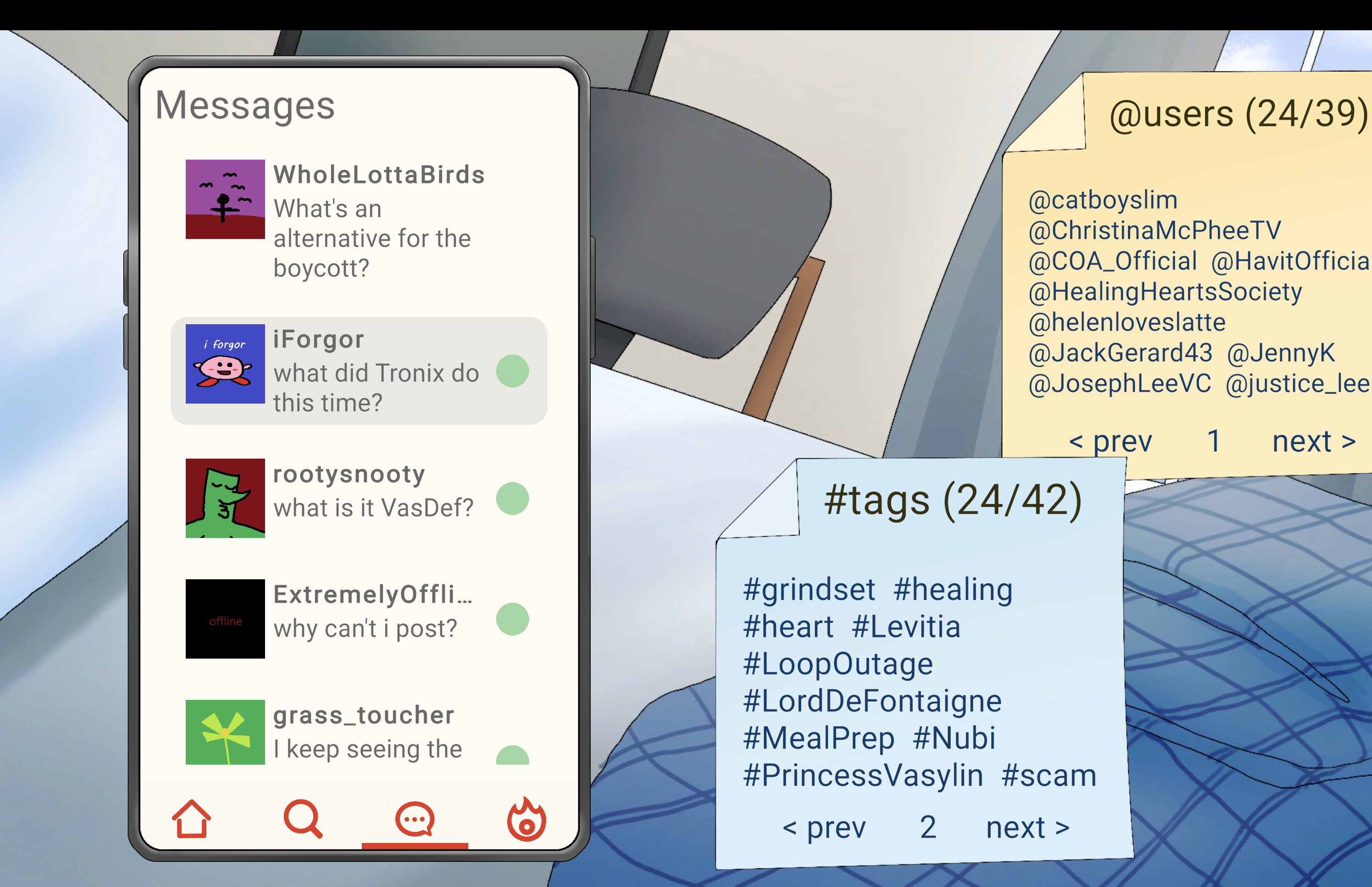Go to next page of #tags note
This screenshot has width=1372, height=887.
click(1028, 828)
